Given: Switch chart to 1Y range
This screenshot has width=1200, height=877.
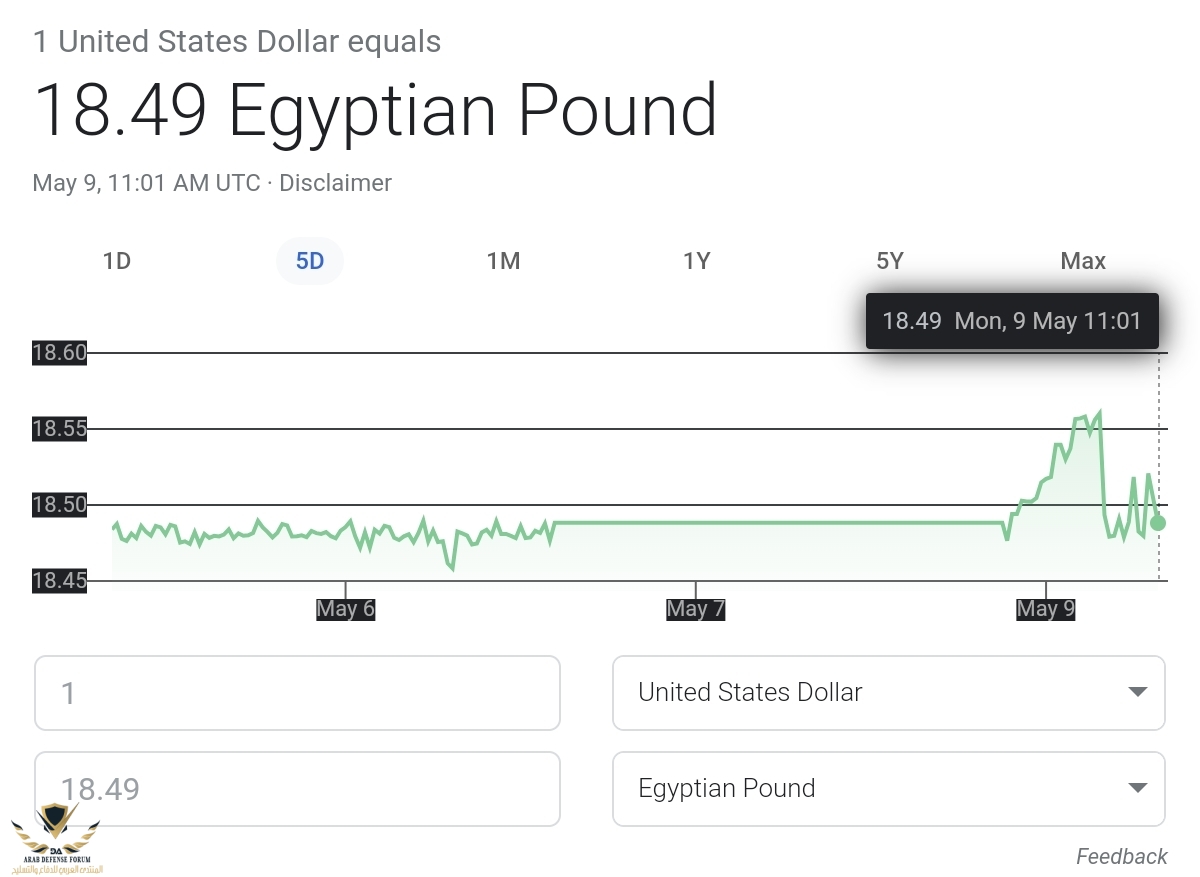Looking at the screenshot, I should tap(696, 261).
